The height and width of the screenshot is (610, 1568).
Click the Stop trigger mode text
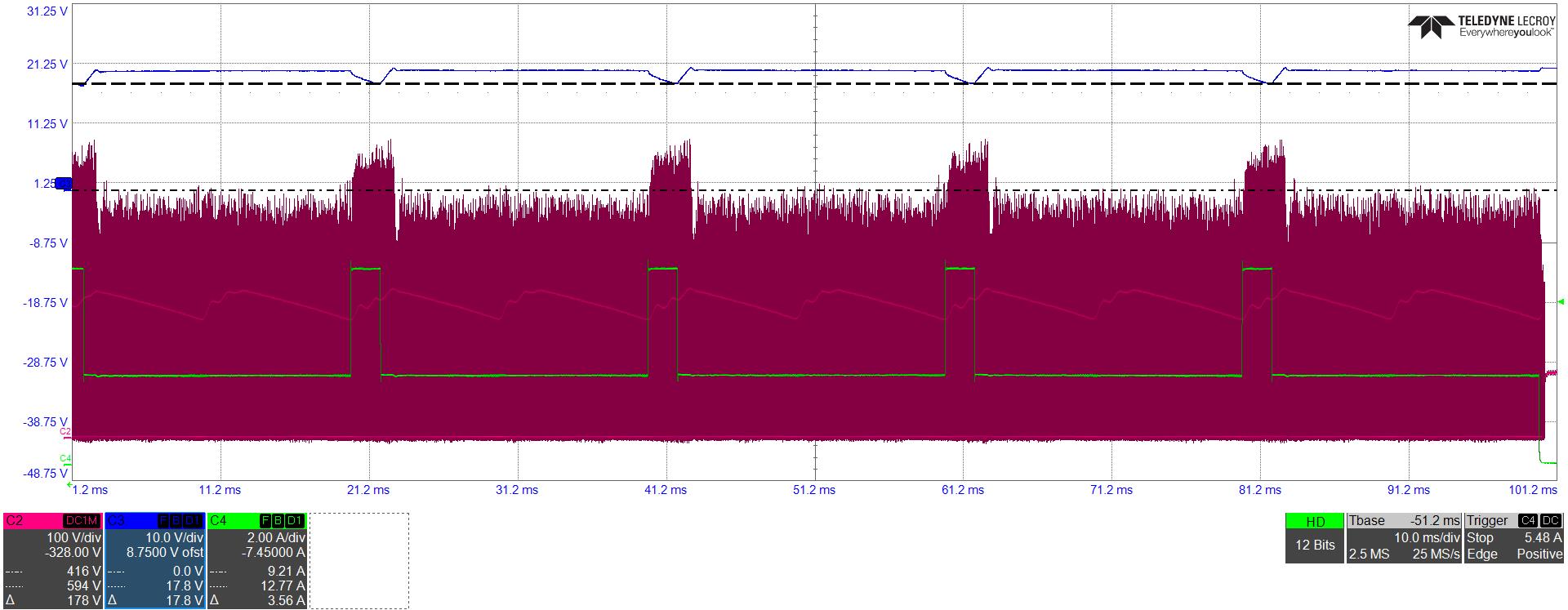click(x=1480, y=538)
